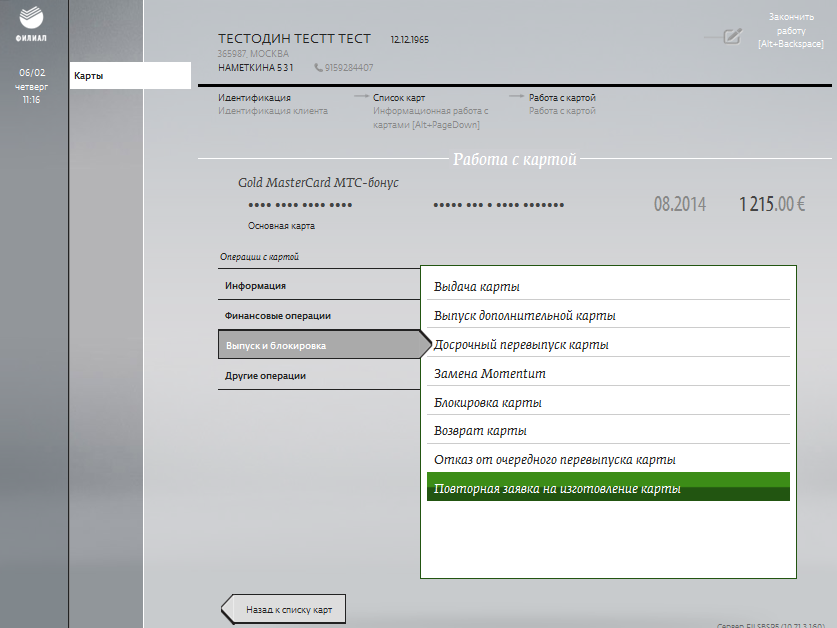Image resolution: width=837 pixels, height=628 pixels.
Task: Click Назад к списку карт button
Action: point(283,609)
